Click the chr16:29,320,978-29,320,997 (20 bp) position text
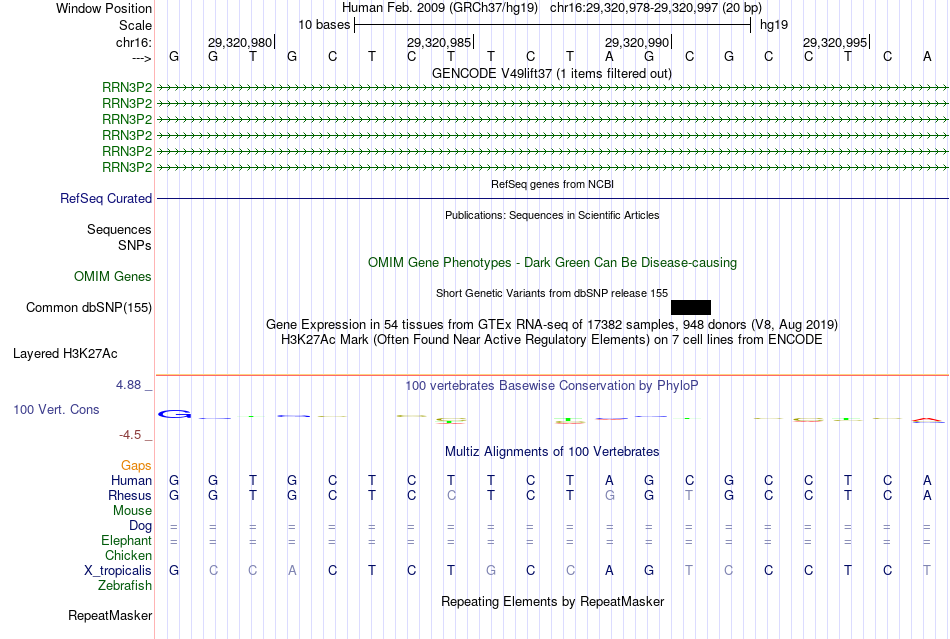 click(656, 8)
